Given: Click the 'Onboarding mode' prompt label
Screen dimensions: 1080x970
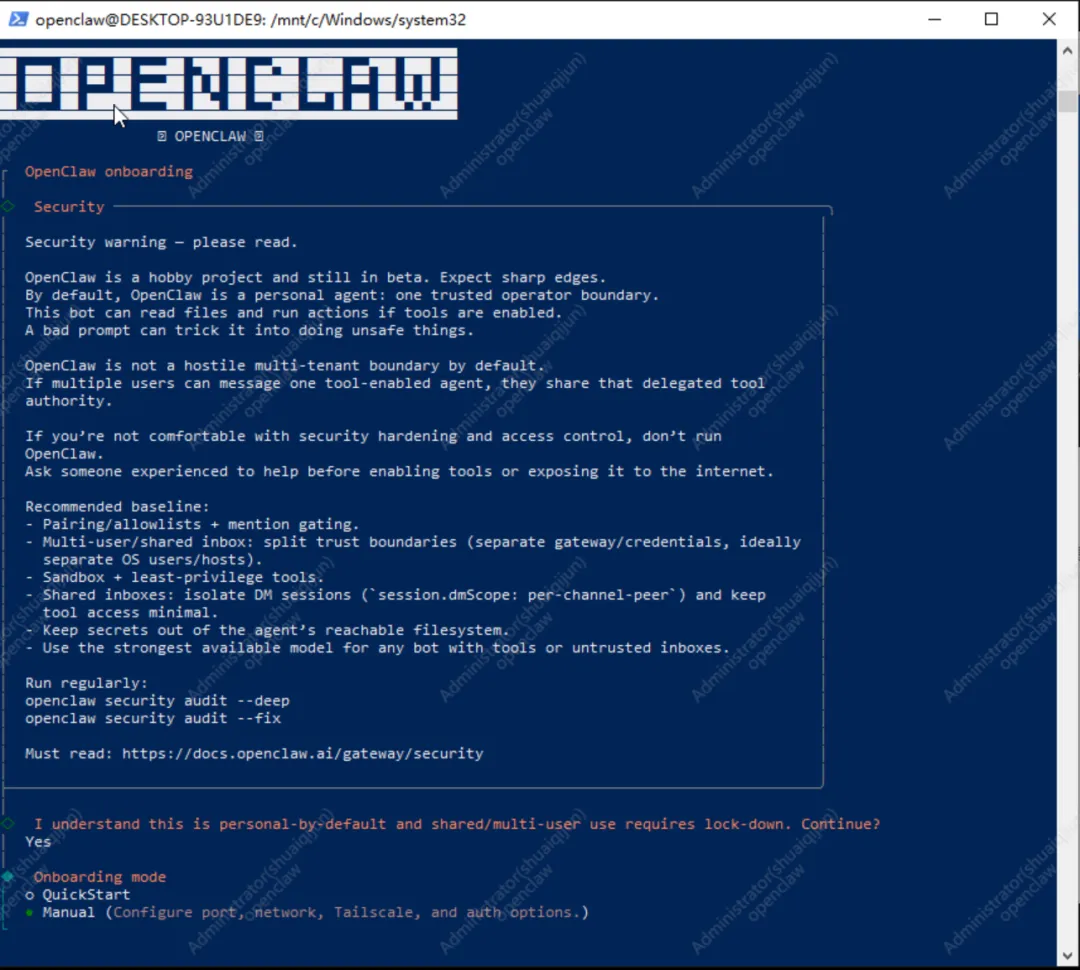Looking at the screenshot, I should (x=100, y=876).
